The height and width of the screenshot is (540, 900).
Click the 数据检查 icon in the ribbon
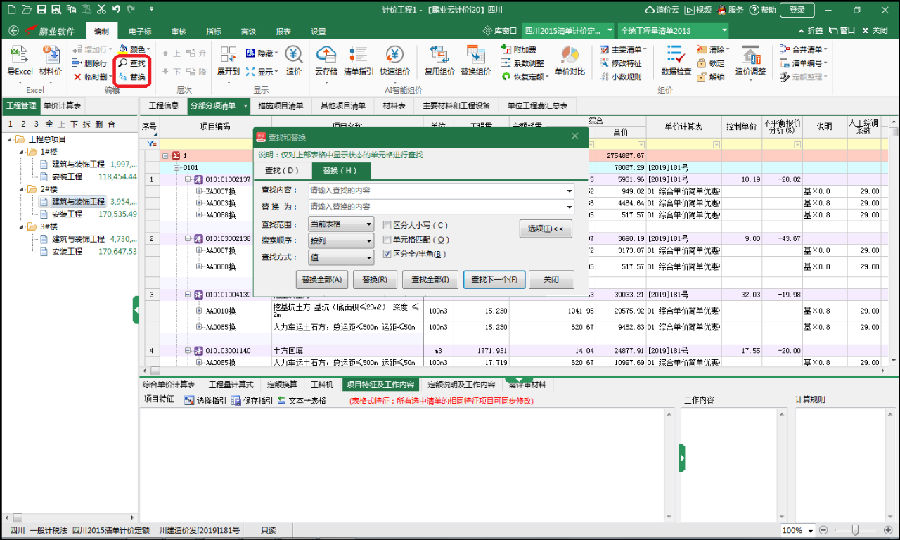[x=675, y=60]
